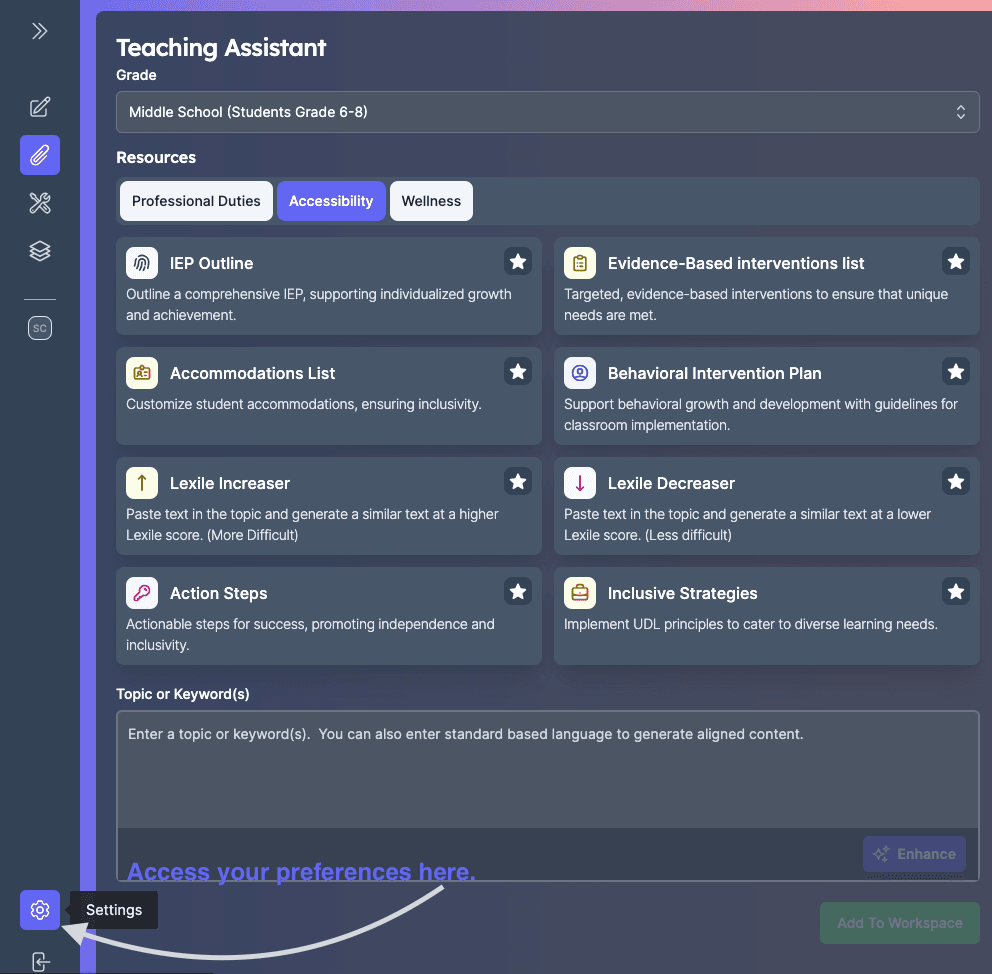Click the IEP Outline fingerprint icon
This screenshot has width=992, height=974.
pos(142,263)
